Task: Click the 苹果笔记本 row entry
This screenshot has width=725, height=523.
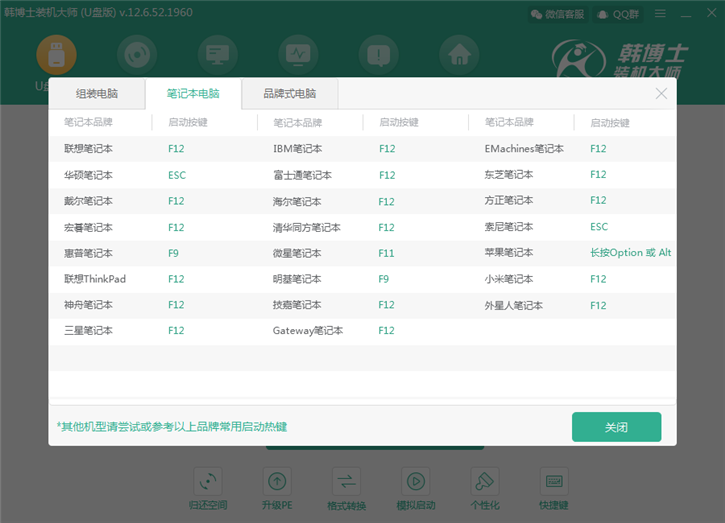Action: tap(509, 253)
